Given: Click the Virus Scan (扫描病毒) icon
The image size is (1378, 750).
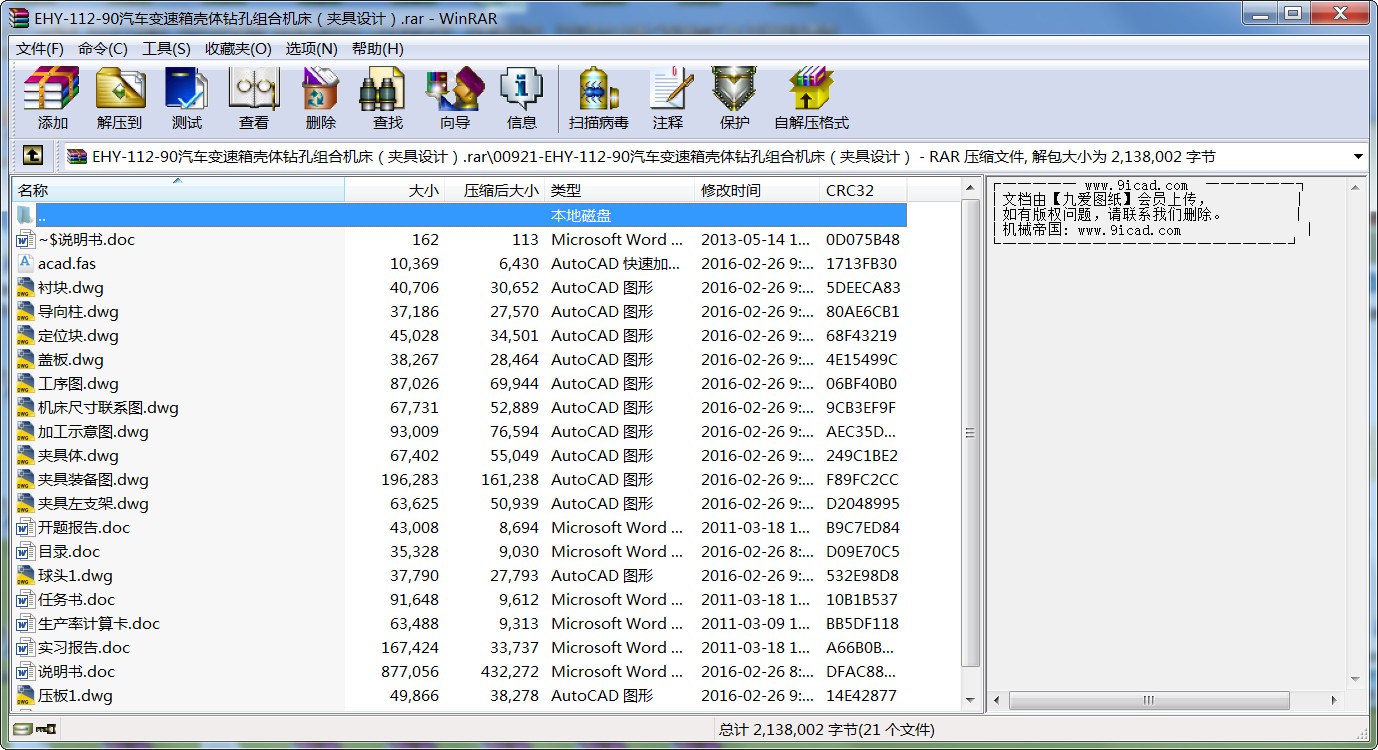Looking at the screenshot, I should tap(598, 97).
